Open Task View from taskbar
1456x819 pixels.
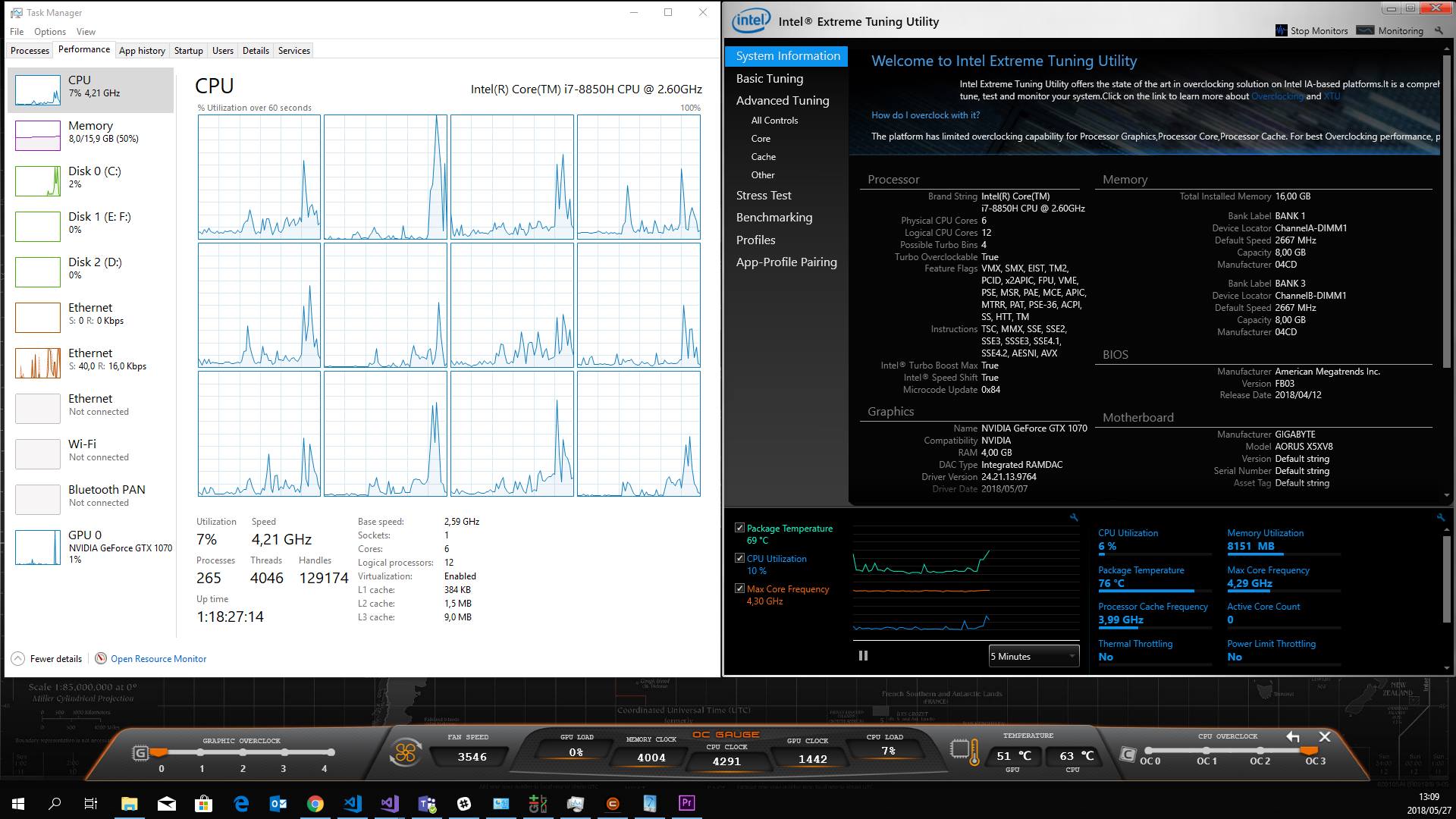(91, 804)
